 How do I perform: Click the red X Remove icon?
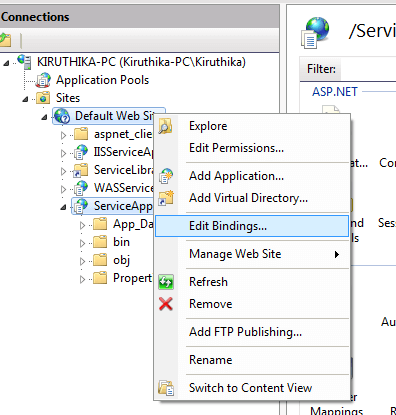click(166, 304)
